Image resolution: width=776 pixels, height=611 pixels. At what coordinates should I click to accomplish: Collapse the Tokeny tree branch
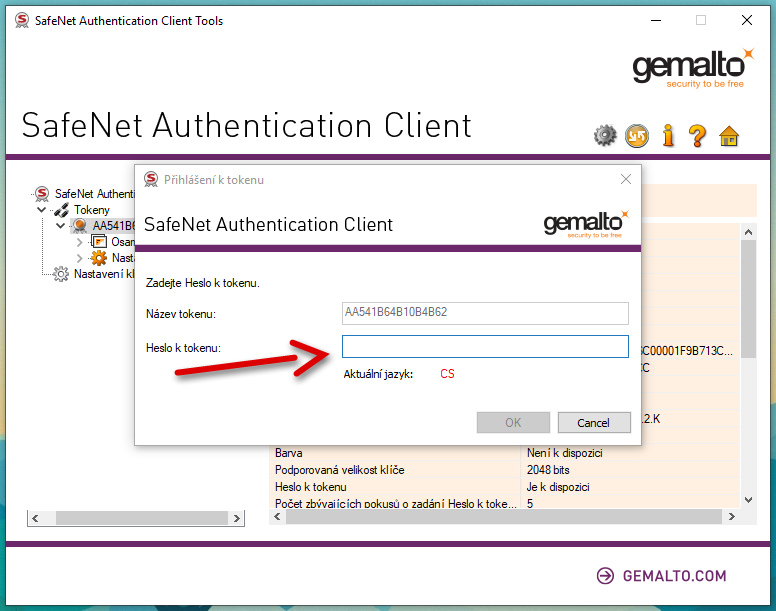[42, 210]
